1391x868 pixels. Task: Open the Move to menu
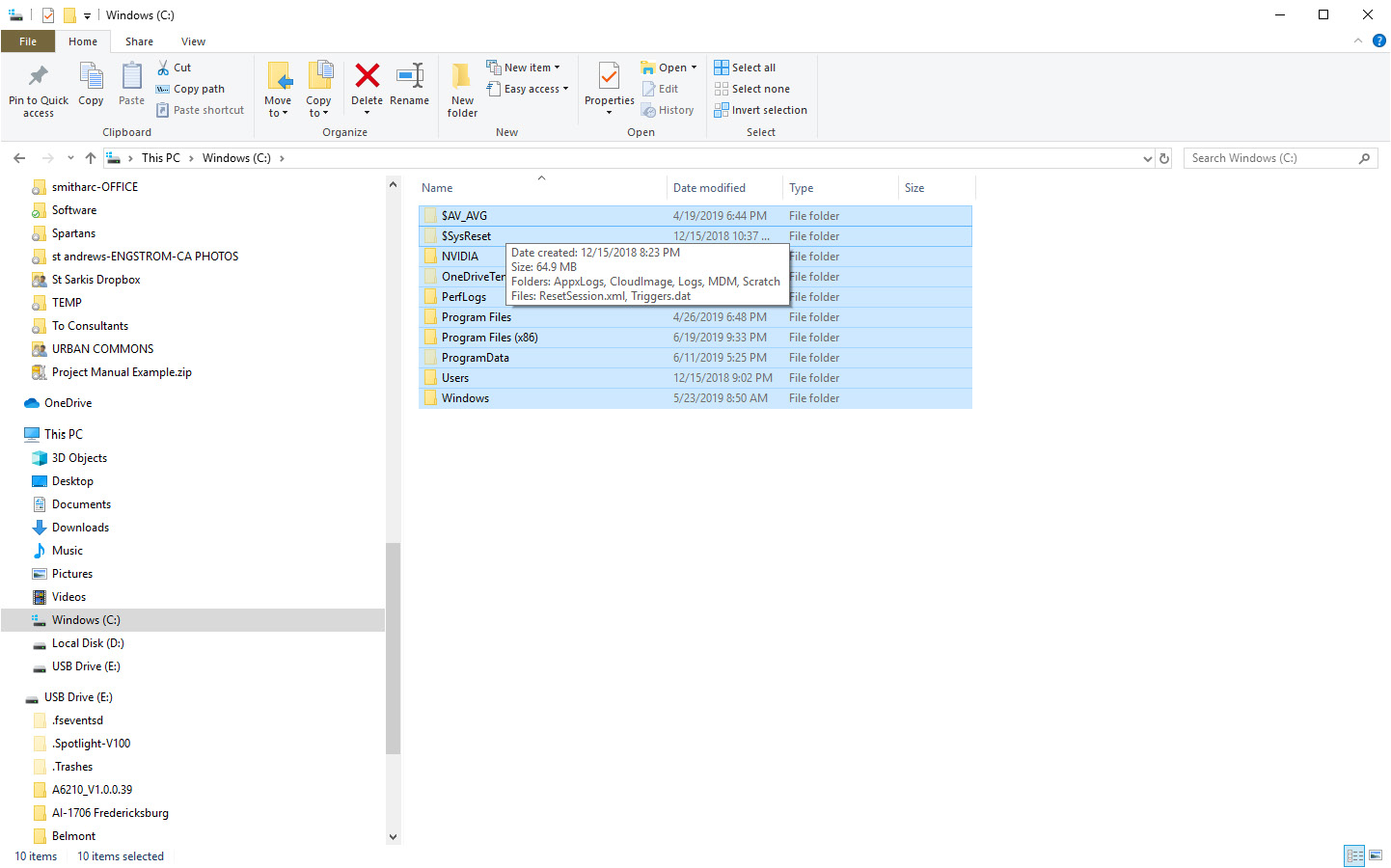(x=278, y=90)
